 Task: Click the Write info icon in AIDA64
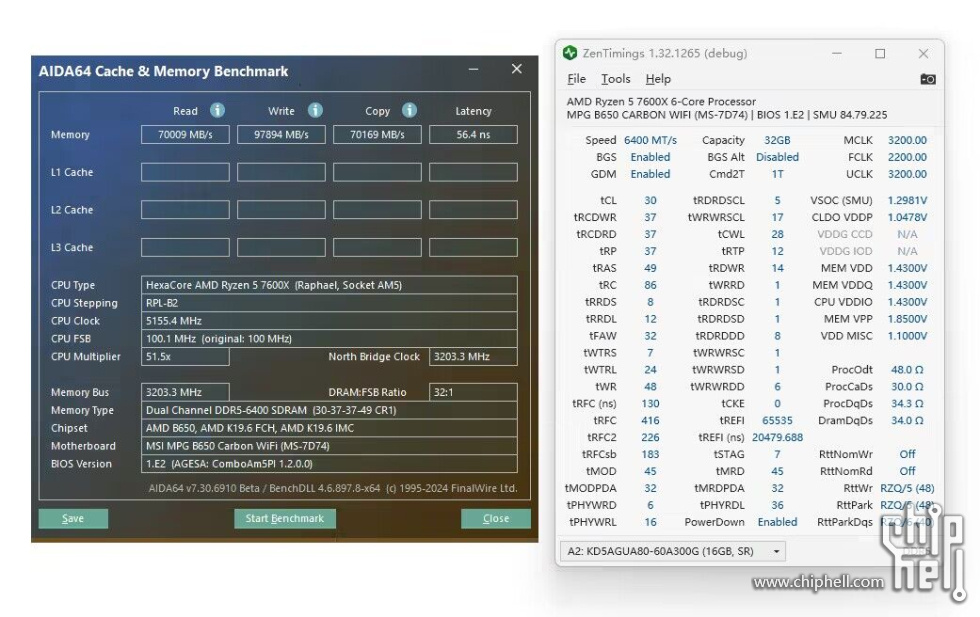[316, 110]
